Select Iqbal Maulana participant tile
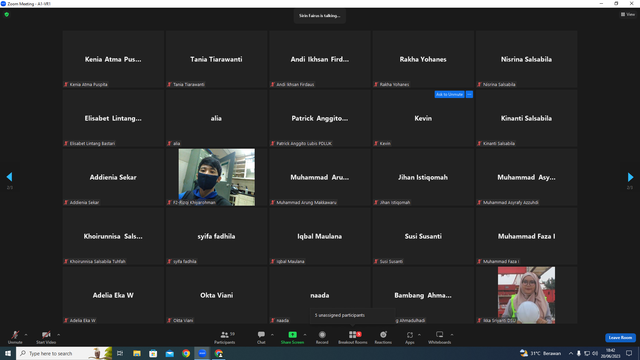 coord(320,236)
